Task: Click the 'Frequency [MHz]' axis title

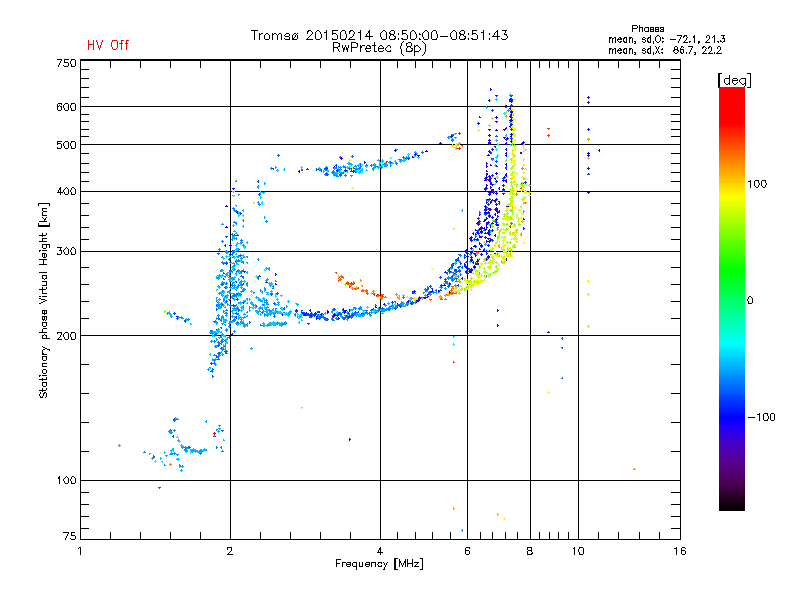Action: pos(379,564)
